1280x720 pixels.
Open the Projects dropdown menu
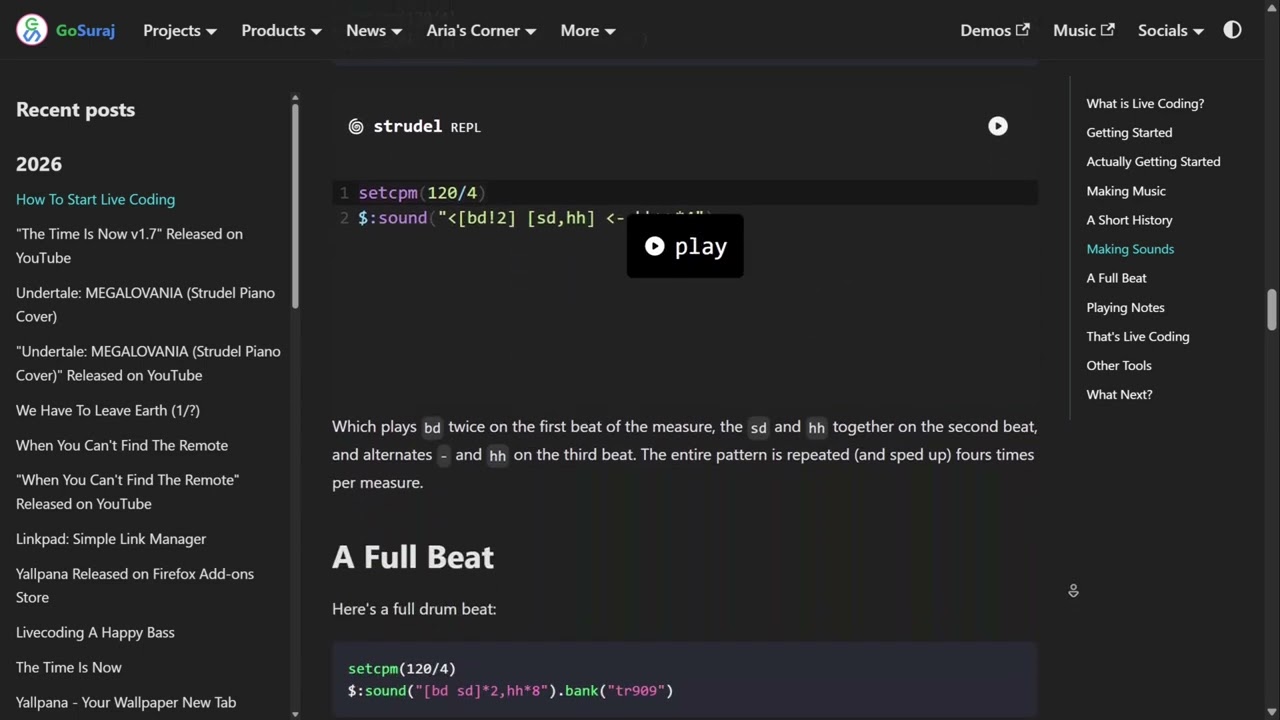tap(180, 30)
